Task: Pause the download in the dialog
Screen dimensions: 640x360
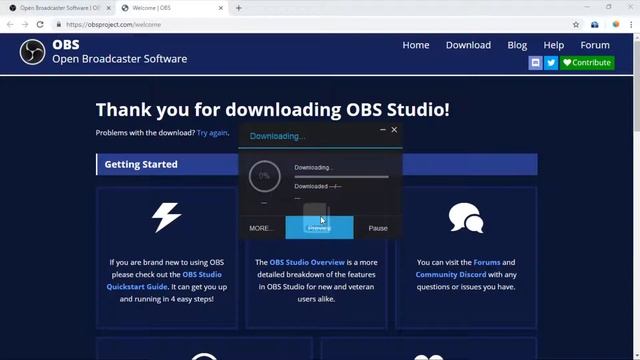Action: 378,228
